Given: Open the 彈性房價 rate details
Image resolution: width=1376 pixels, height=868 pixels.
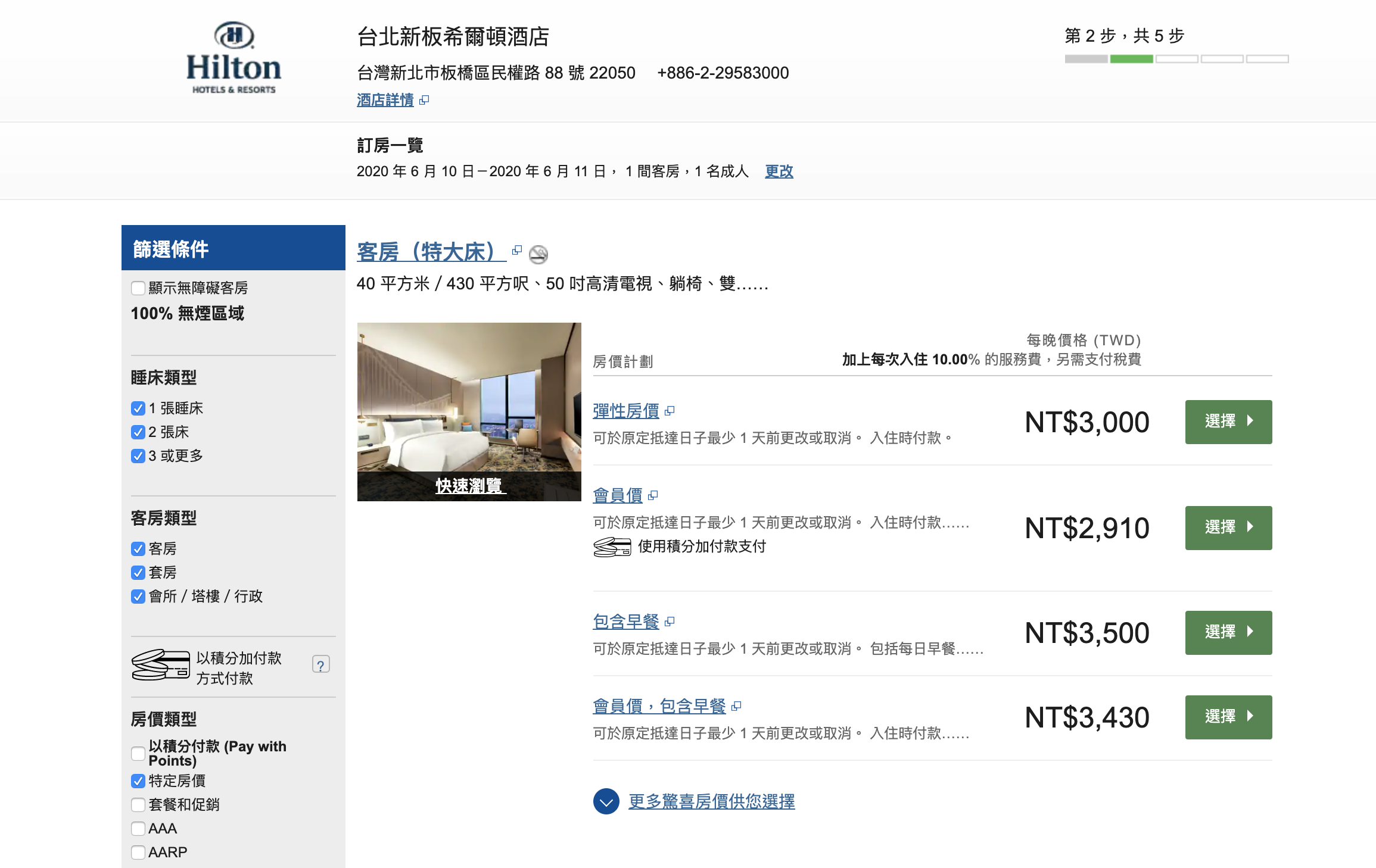Looking at the screenshot, I should [x=626, y=411].
